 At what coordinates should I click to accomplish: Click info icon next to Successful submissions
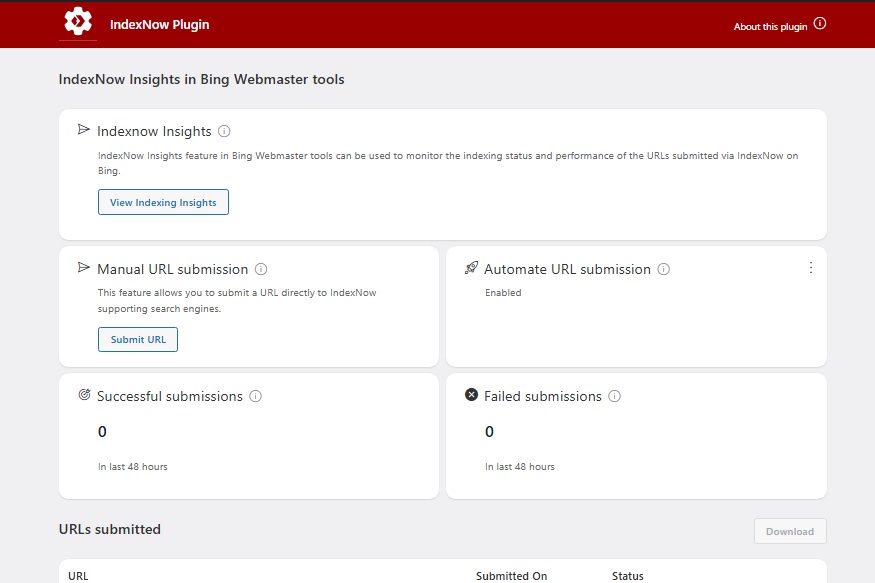[x=255, y=396]
